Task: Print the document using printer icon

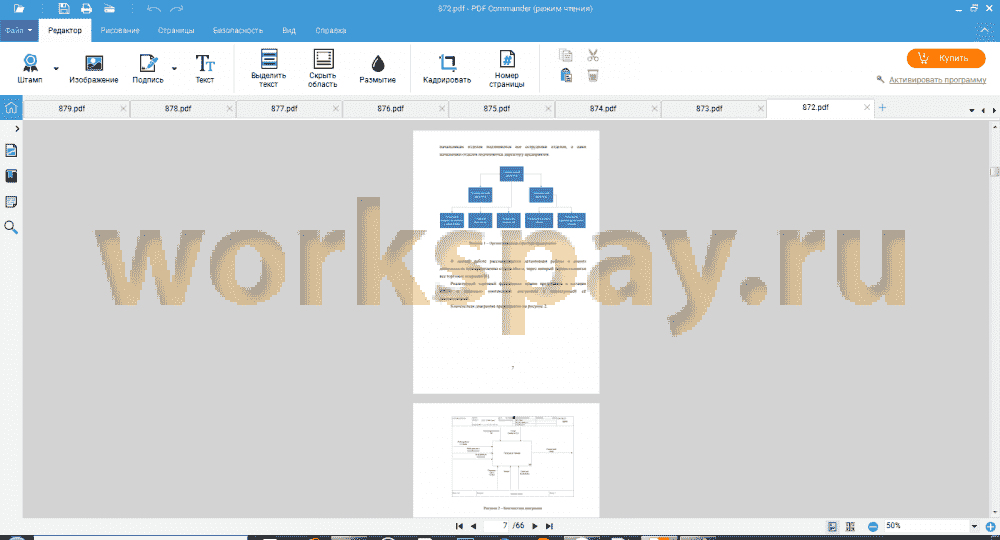Action: click(x=86, y=9)
